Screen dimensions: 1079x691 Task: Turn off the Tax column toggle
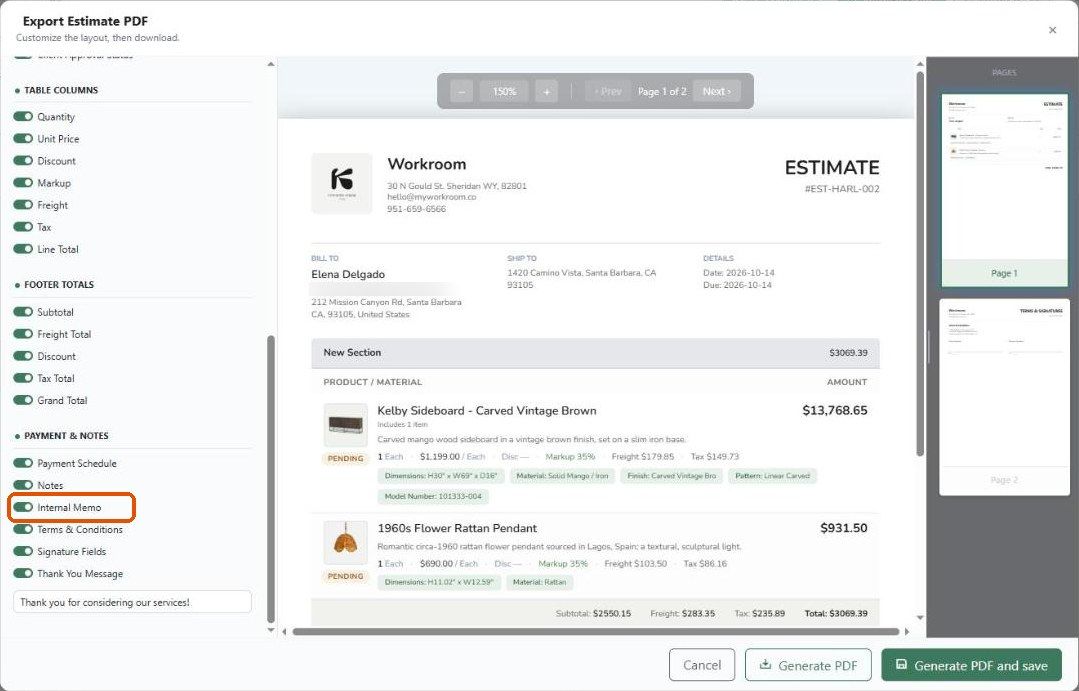pyautogui.click(x=23, y=226)
